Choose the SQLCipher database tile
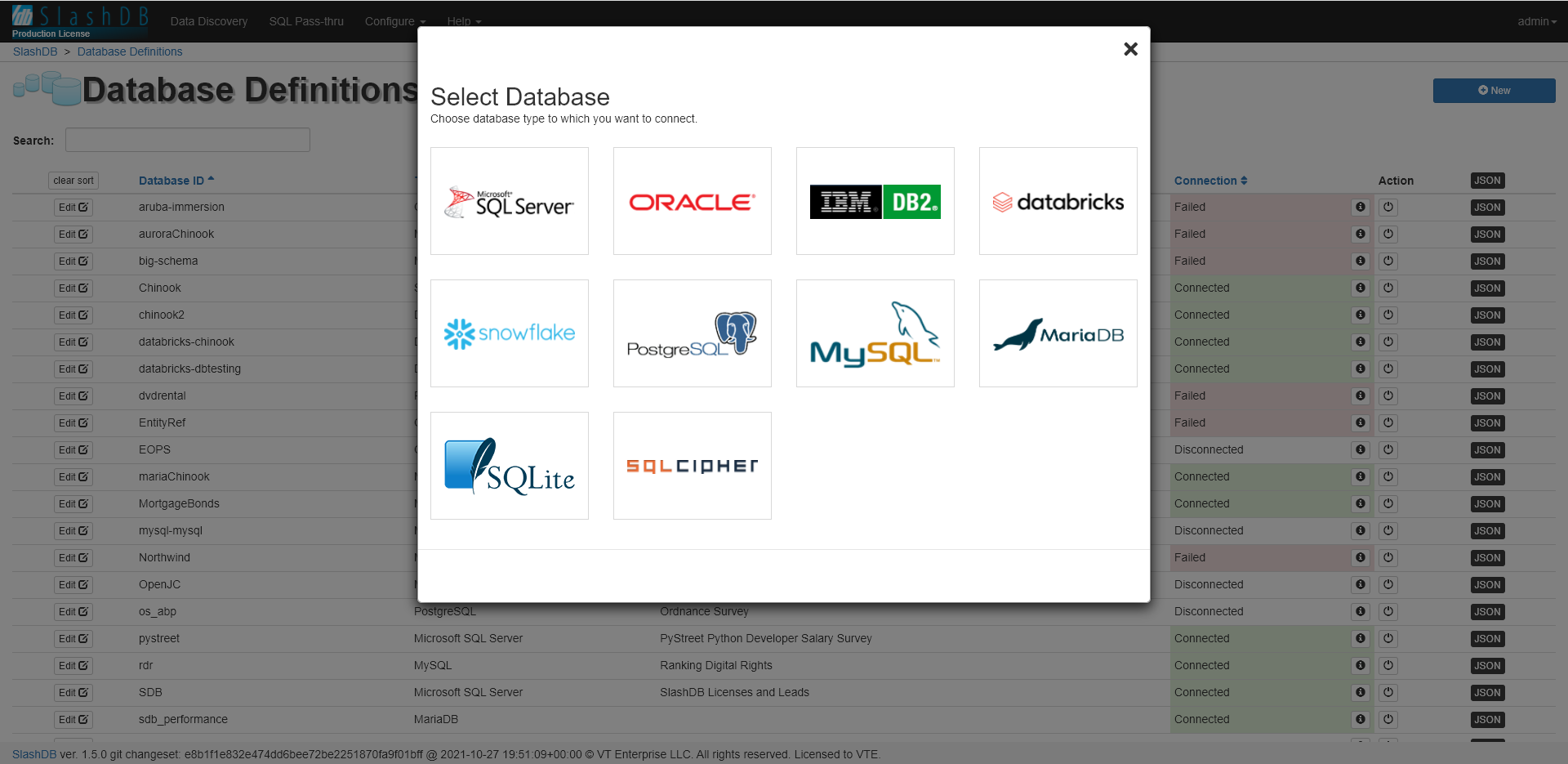Viewport: 1568px width, 764px height. (x=693, y=466)
